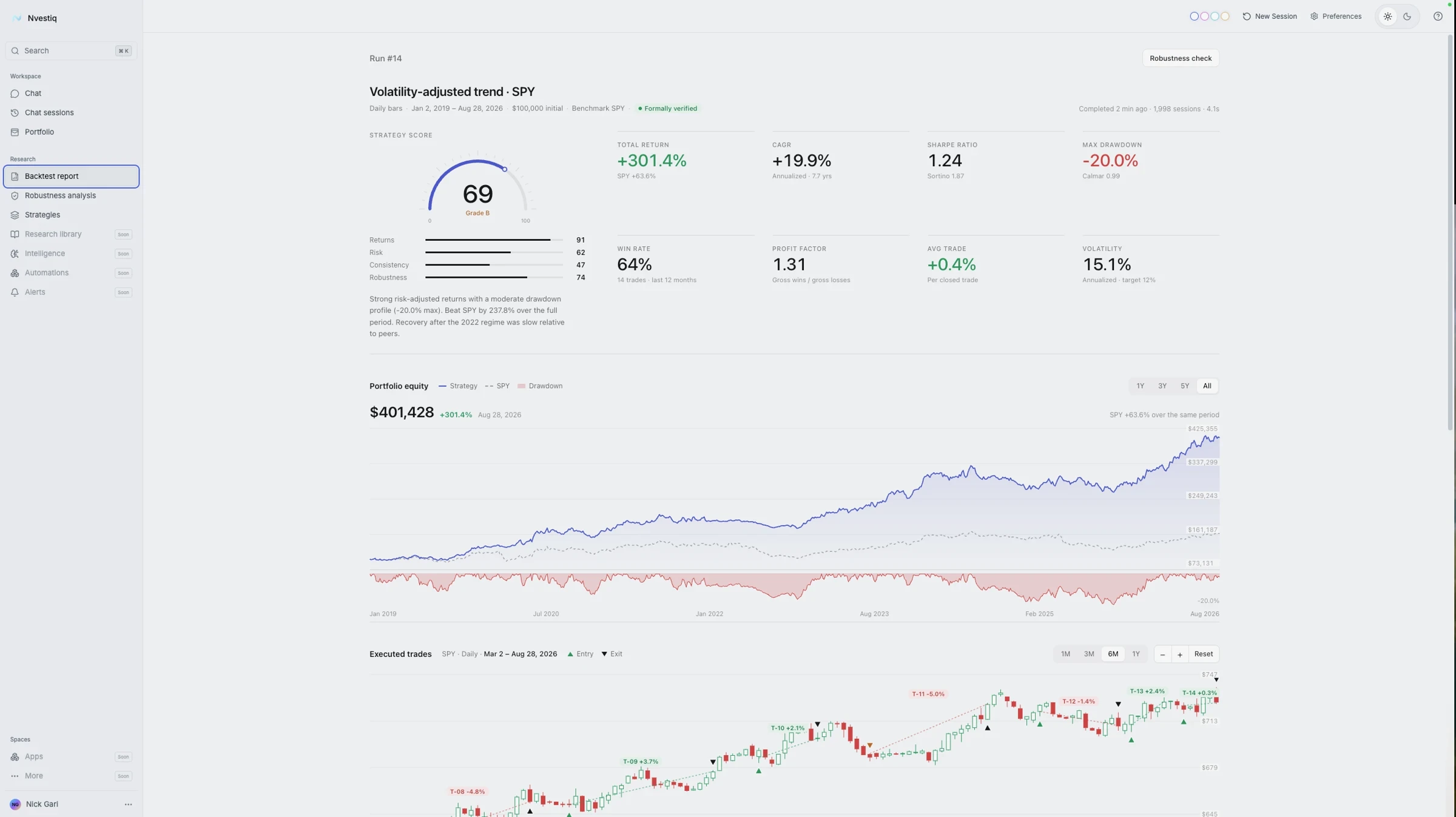This screenshot has height=817, width=1456.
Task: Select 6M trades chart range
Action: pyautogui.click(x=1113, y=654)
